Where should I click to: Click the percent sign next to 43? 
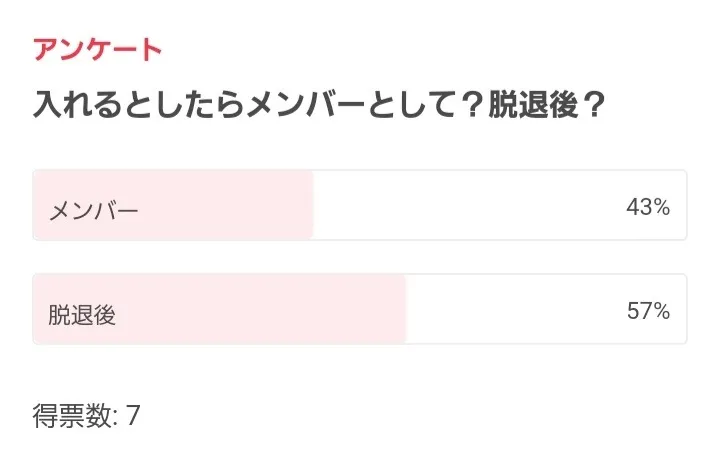(661, 207)
